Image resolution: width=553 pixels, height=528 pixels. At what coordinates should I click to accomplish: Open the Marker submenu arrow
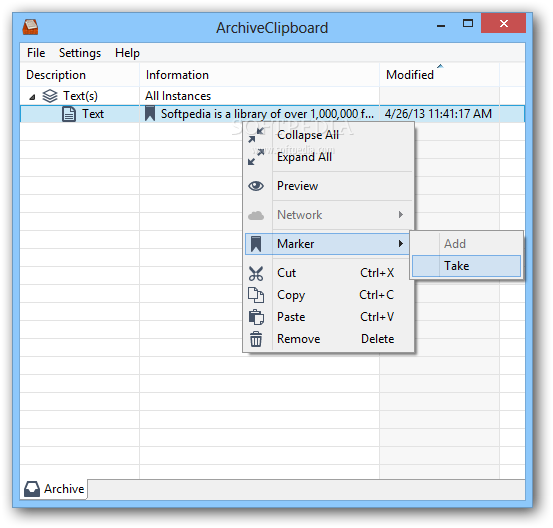401,243
